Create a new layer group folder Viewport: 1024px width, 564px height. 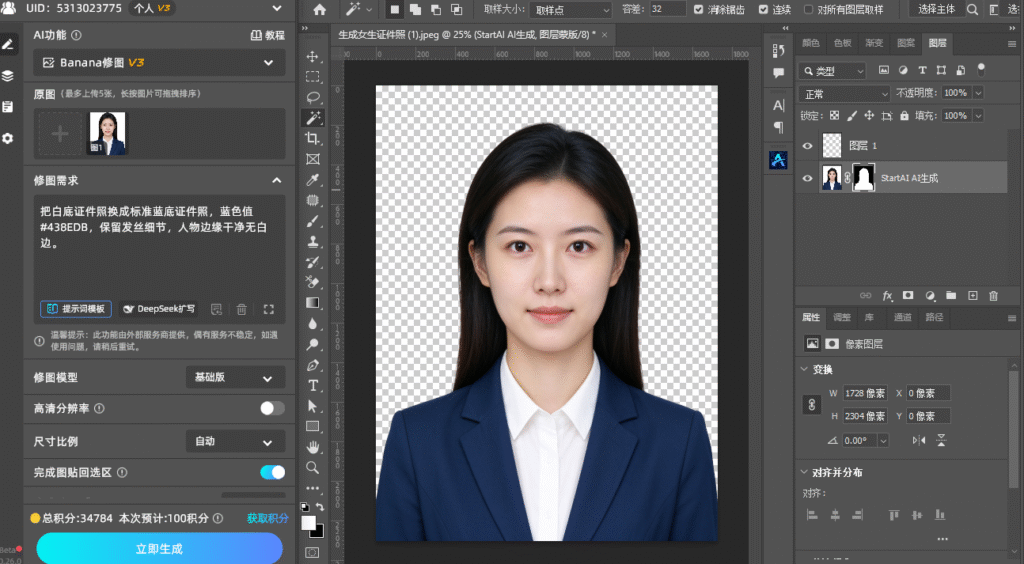951,296
